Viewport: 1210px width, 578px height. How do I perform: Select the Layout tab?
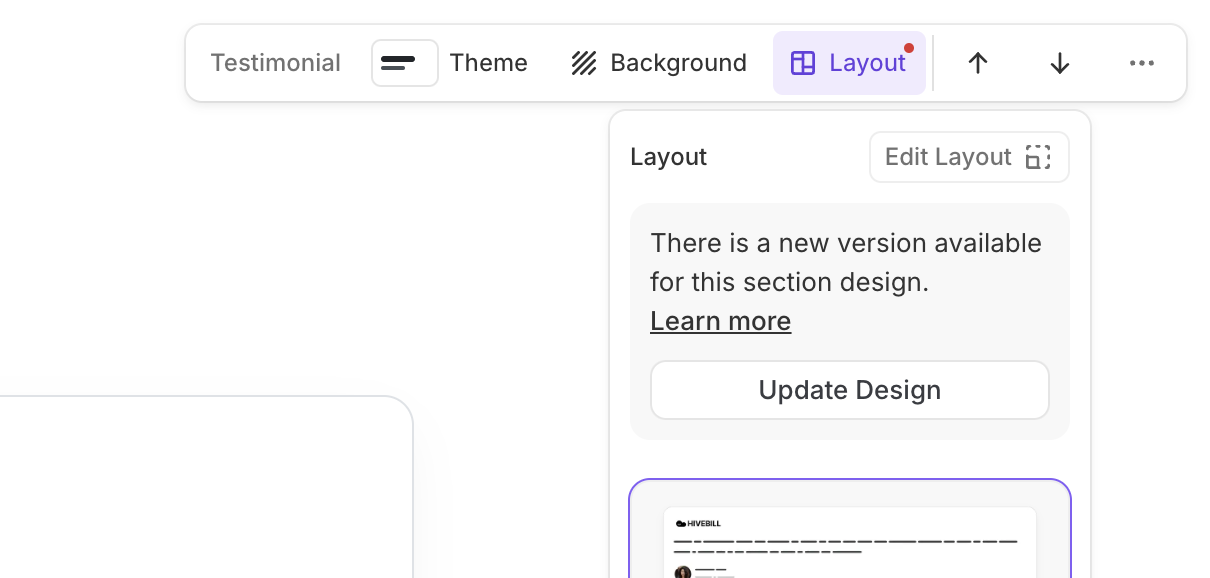click(866, 62)
